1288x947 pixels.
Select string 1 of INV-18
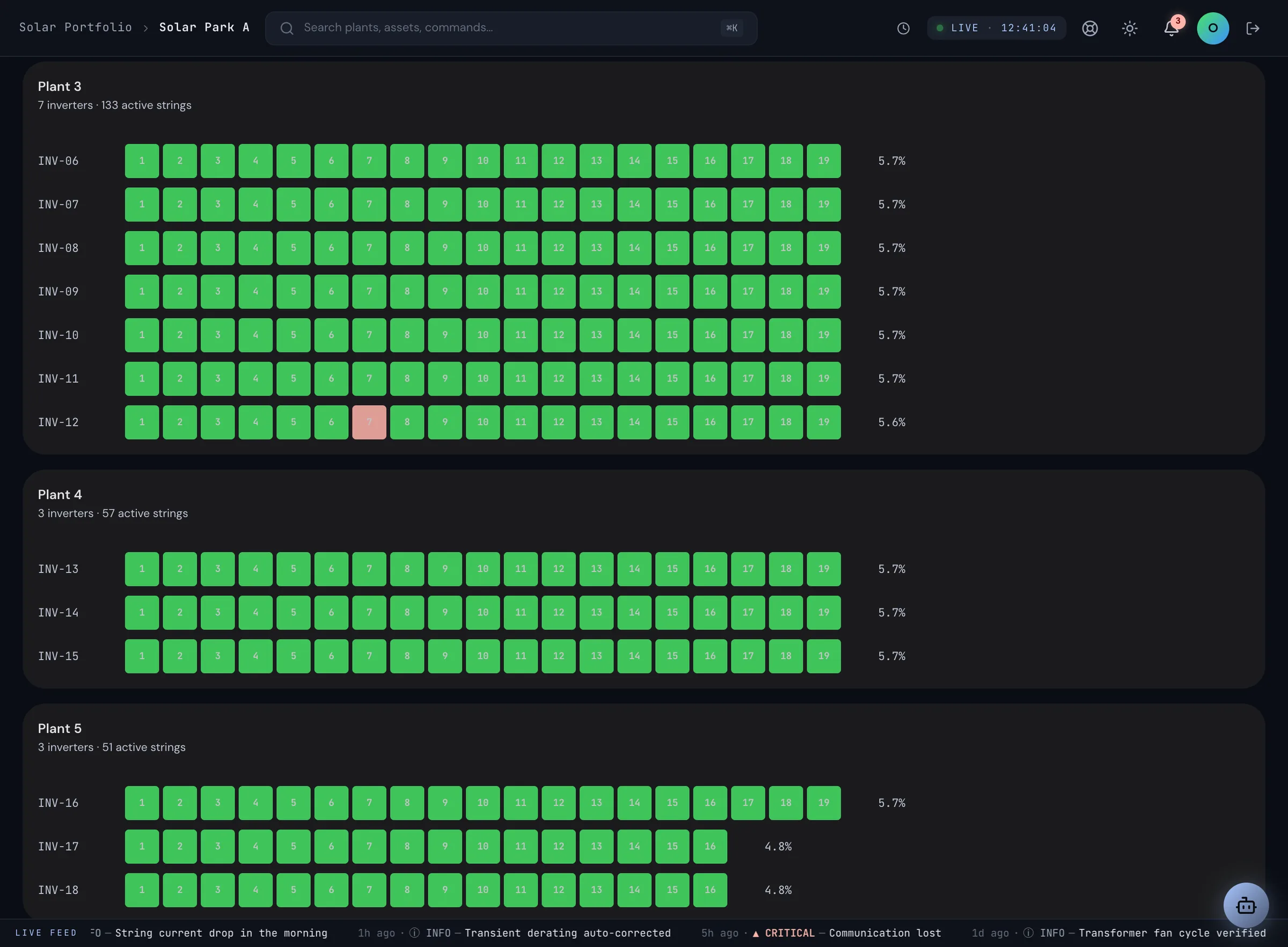click(142, 890)
